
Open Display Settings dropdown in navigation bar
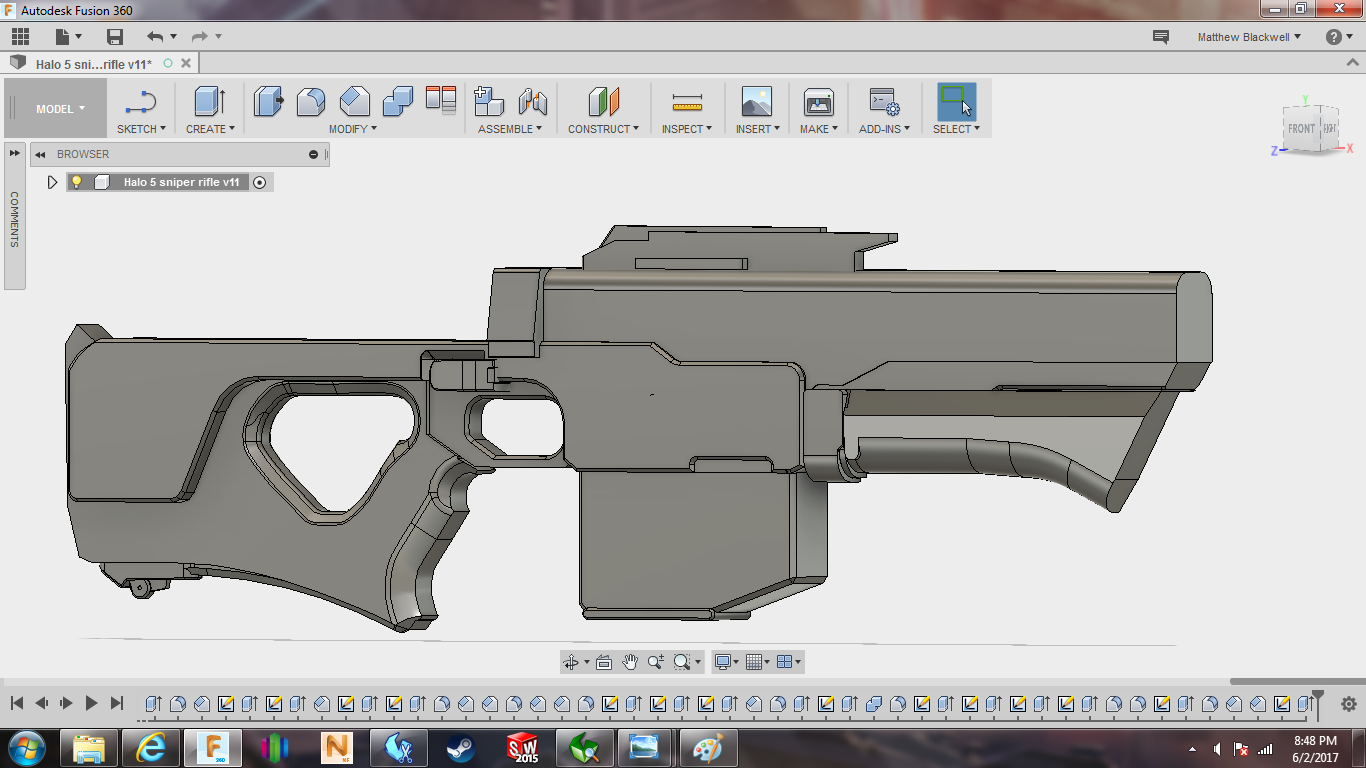(726, 662)
